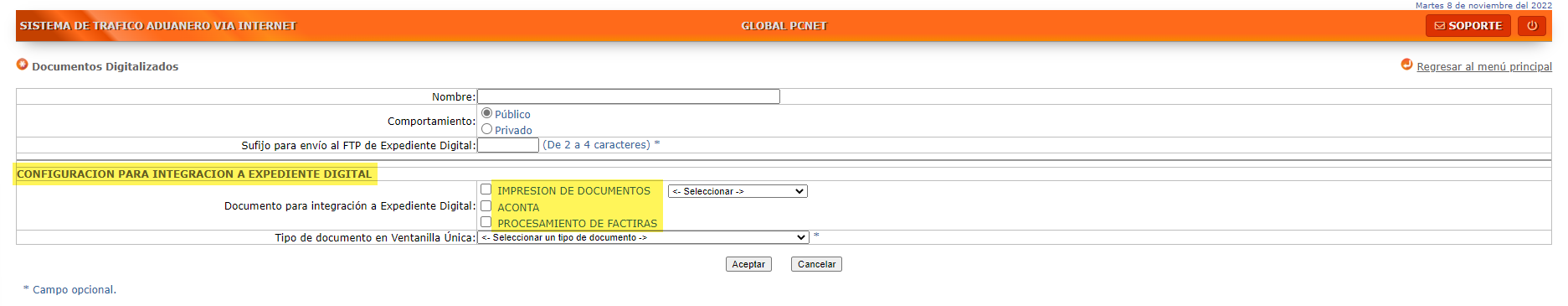The image size is (1568, 306).
Task: Check the ACONTA checkbox
Action: pyautogui.click(x=486, y=206)
